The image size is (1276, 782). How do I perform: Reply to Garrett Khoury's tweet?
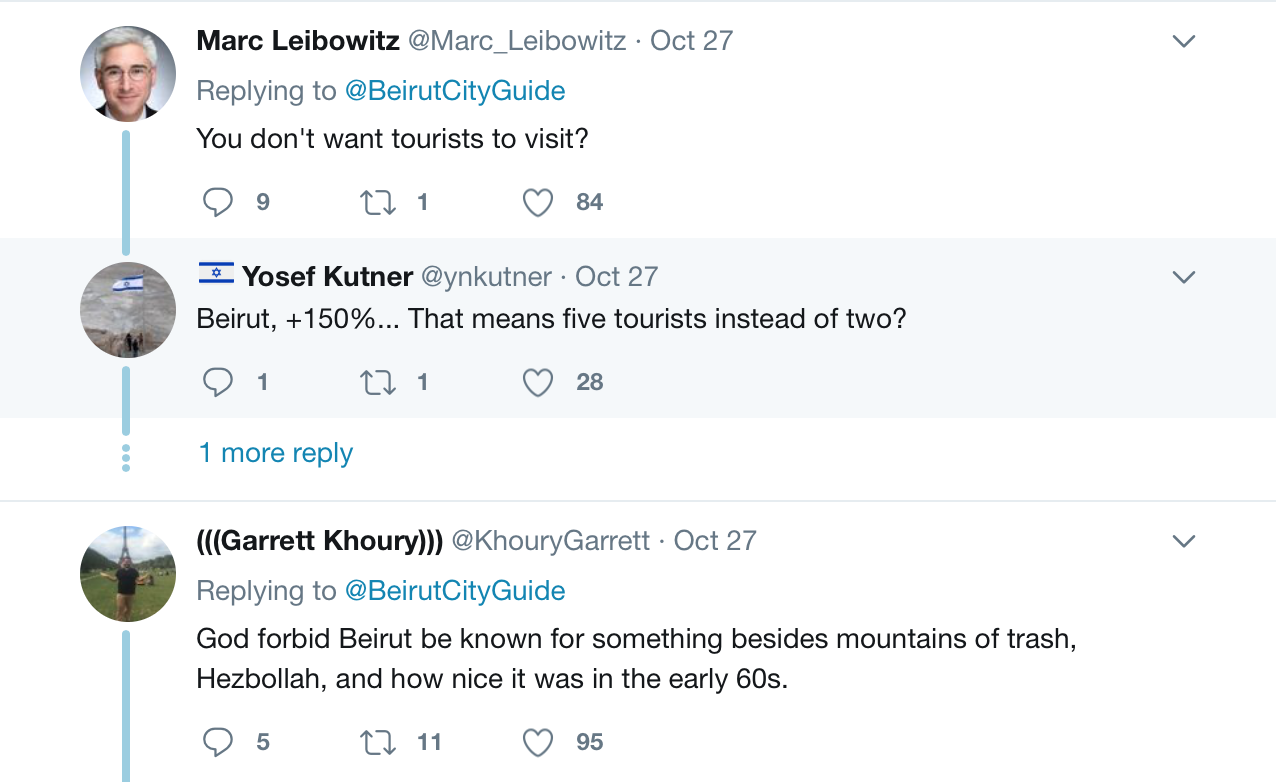[218, 742]
